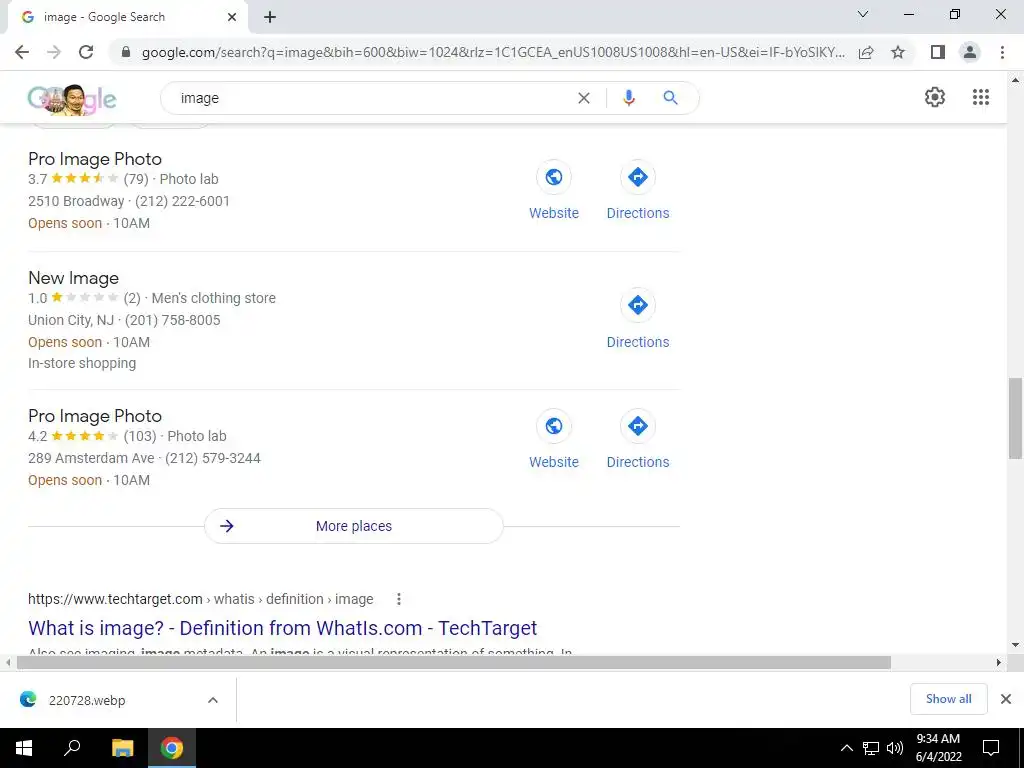1024x768 pixels.
Task: Open Pro Image Photo on 289 Amsterdam Ave
Action: [x=95, y=416]
